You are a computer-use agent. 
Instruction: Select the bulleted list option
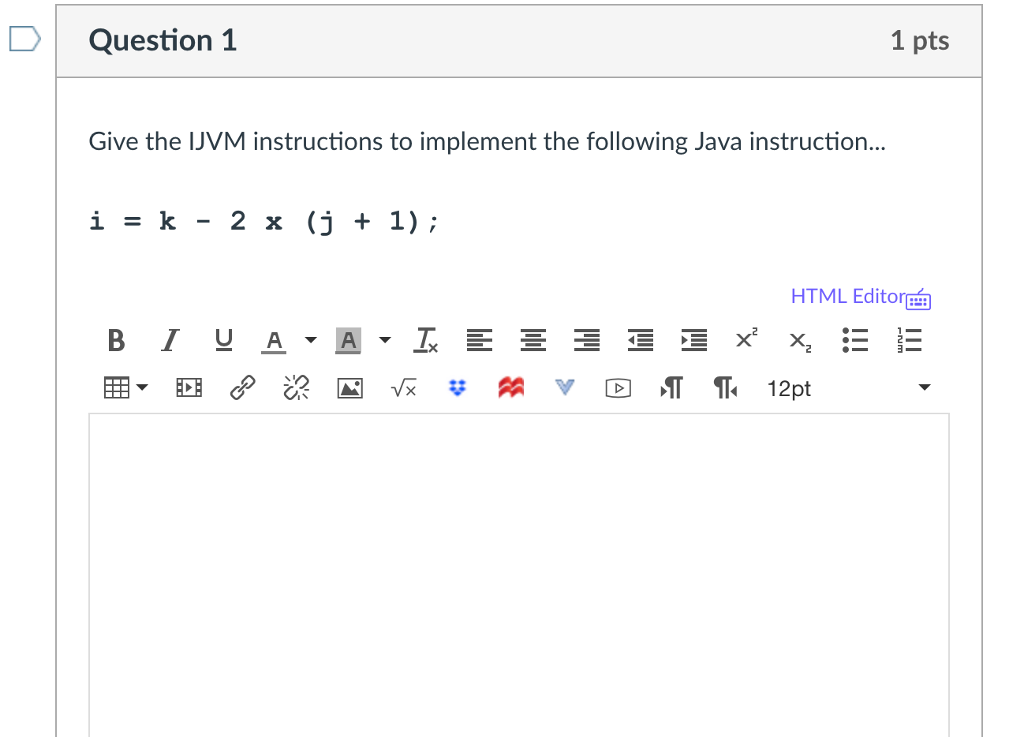coord(855,340)
